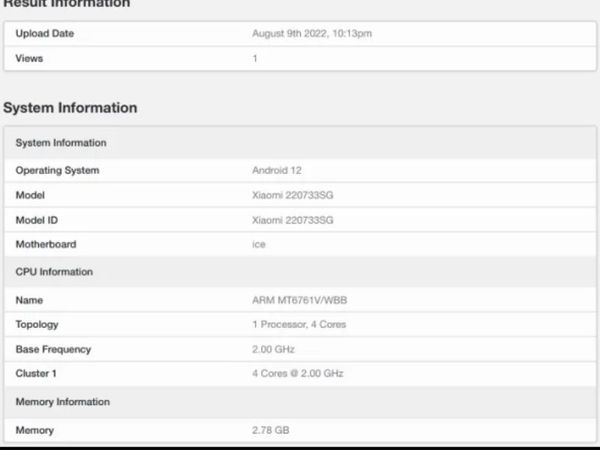Select the motherboard value 'ice'
The width and height of the screenshot is (600, 450).
pyautogui.click(x=259, y=244)
